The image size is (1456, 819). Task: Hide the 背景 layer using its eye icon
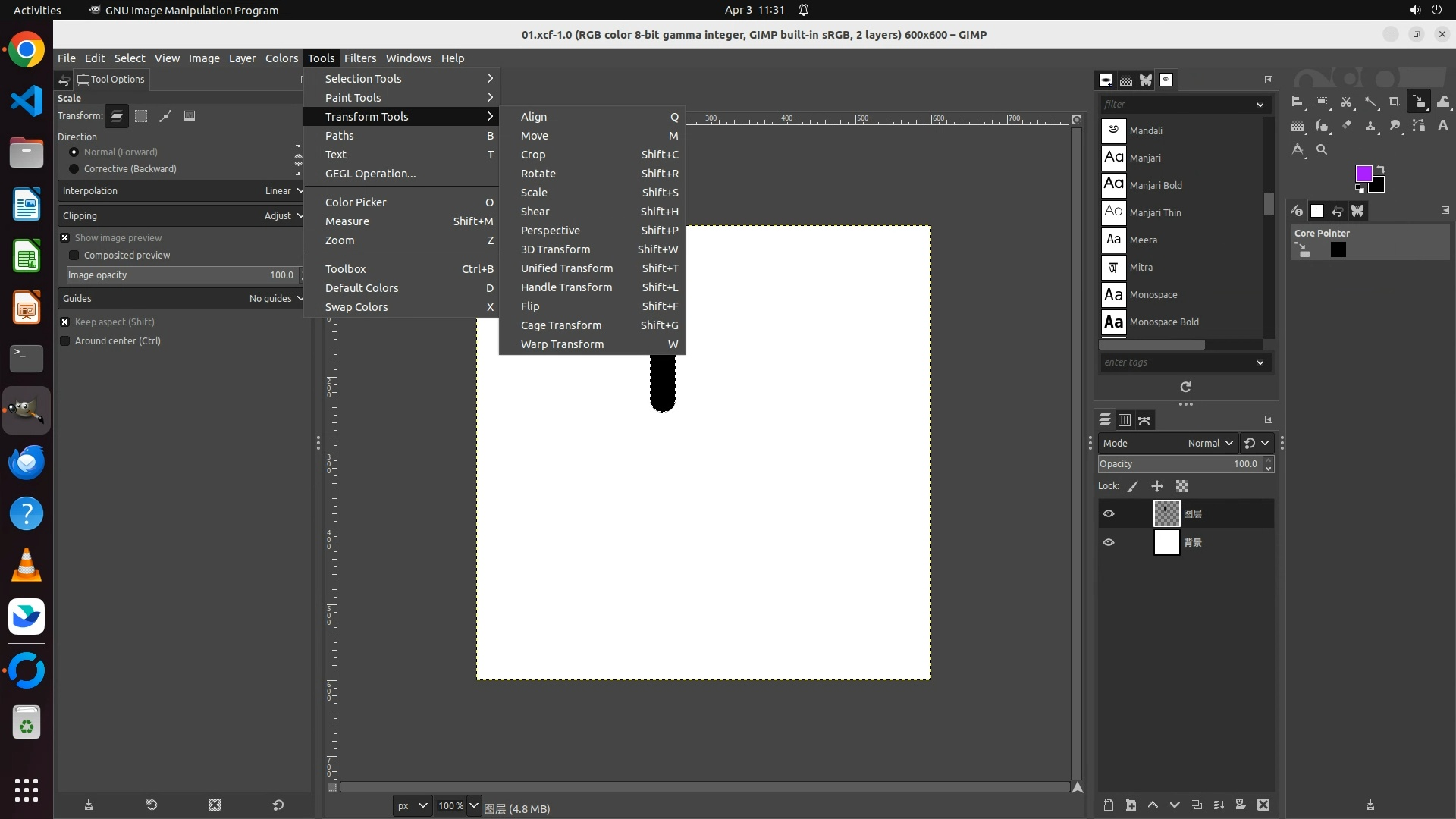tap(1109, 543)
